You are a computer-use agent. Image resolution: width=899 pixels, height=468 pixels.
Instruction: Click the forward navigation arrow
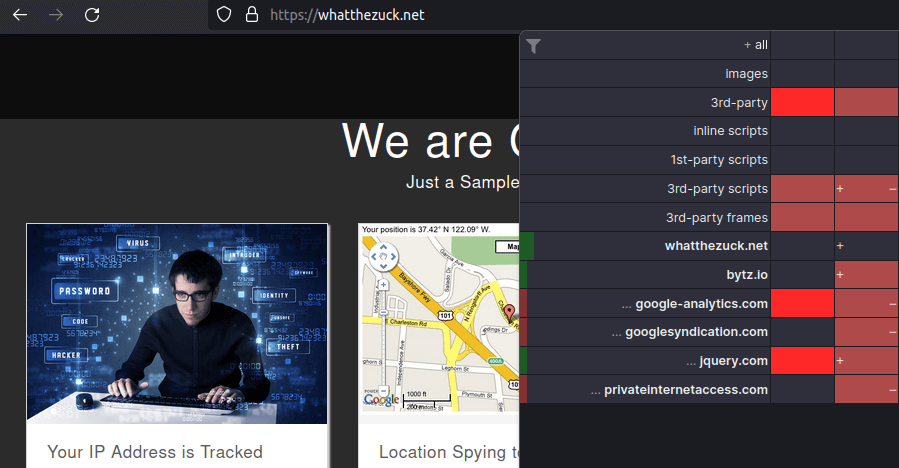pos(56,15)
